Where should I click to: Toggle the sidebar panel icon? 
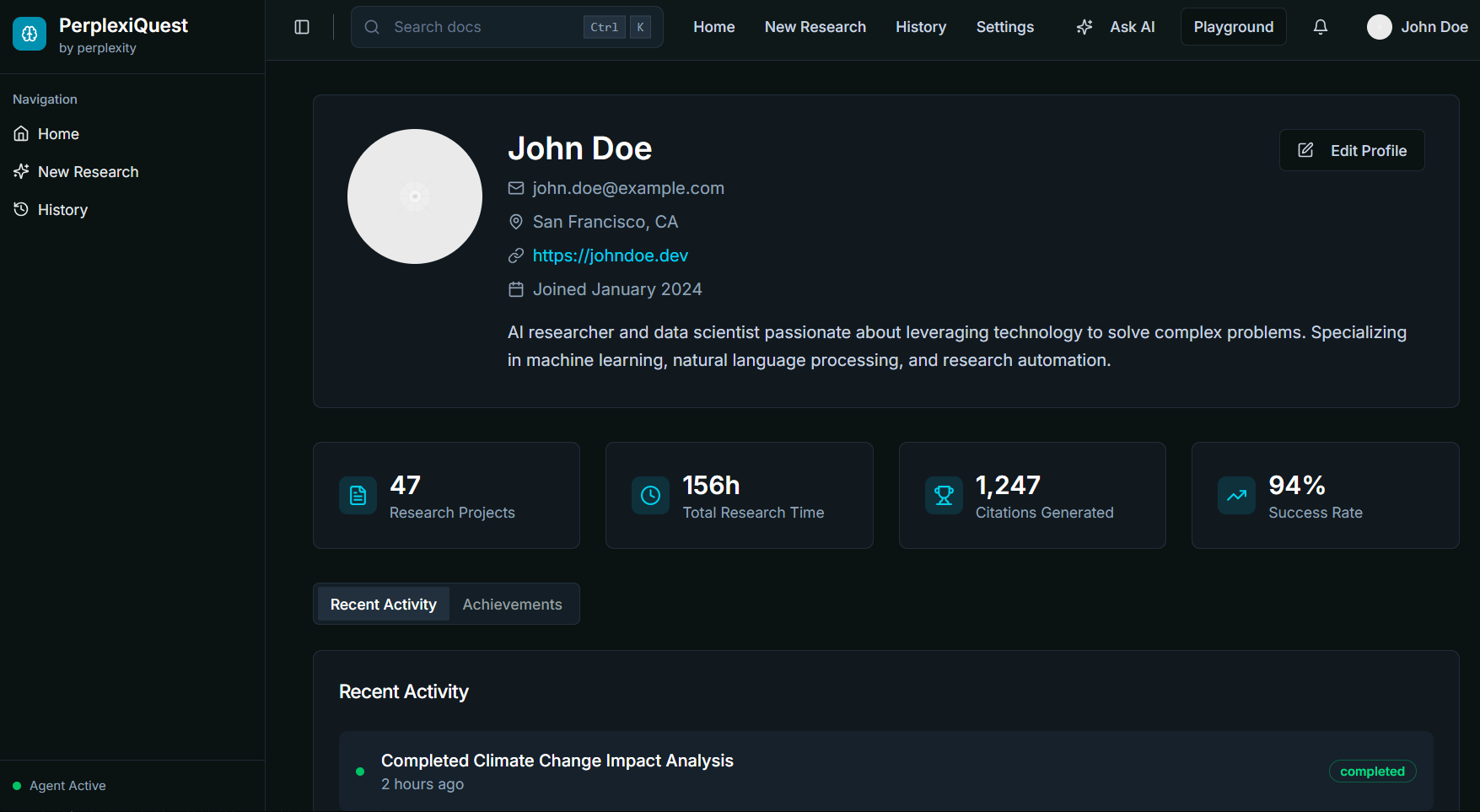302,27
